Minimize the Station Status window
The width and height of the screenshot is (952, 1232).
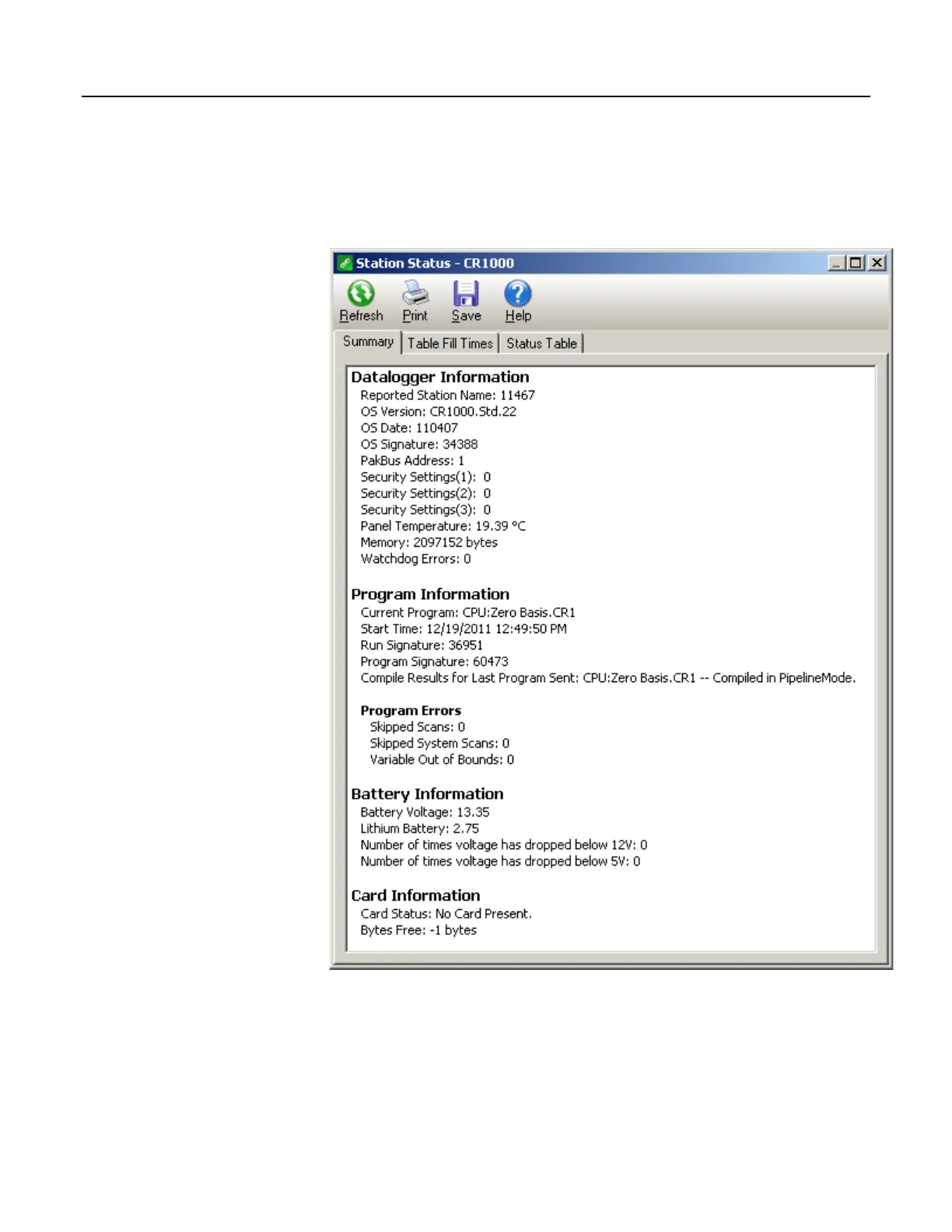pyautogui.click(x=837, y=263)
